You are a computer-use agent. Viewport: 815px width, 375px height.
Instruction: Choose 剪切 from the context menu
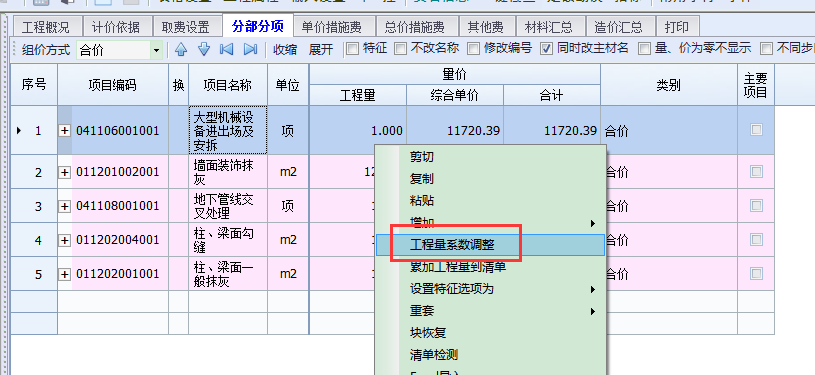point(490,157)
